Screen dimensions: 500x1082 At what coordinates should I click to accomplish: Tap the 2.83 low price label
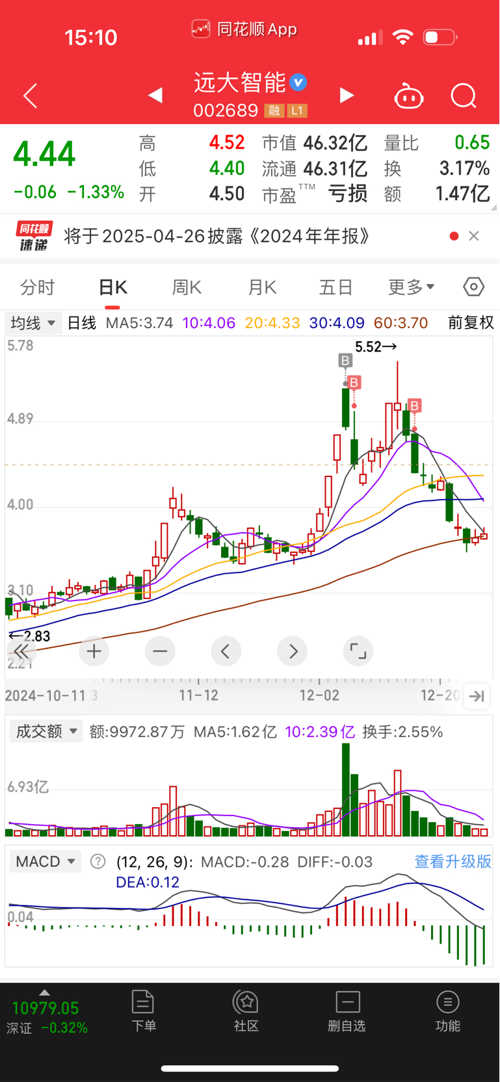pos(29,636)
